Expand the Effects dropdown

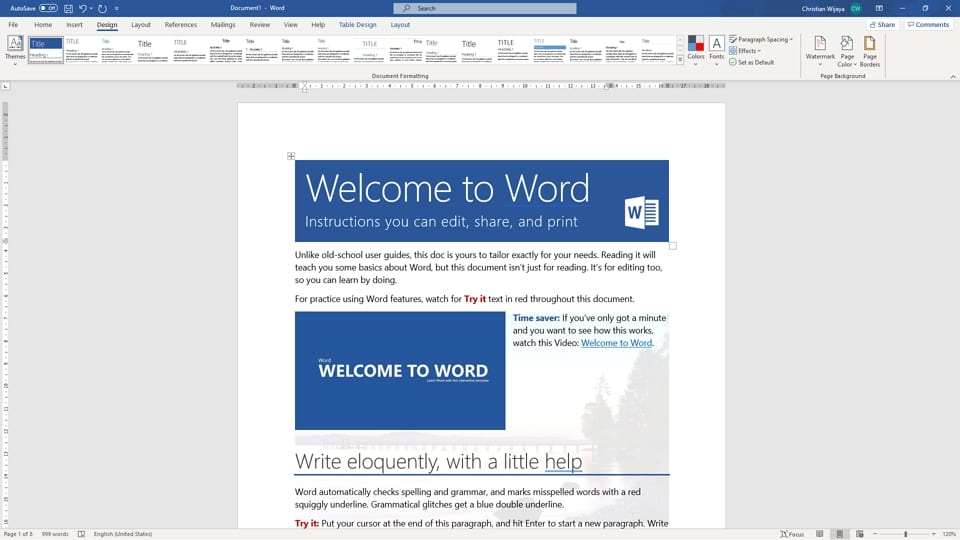[745, 51]
